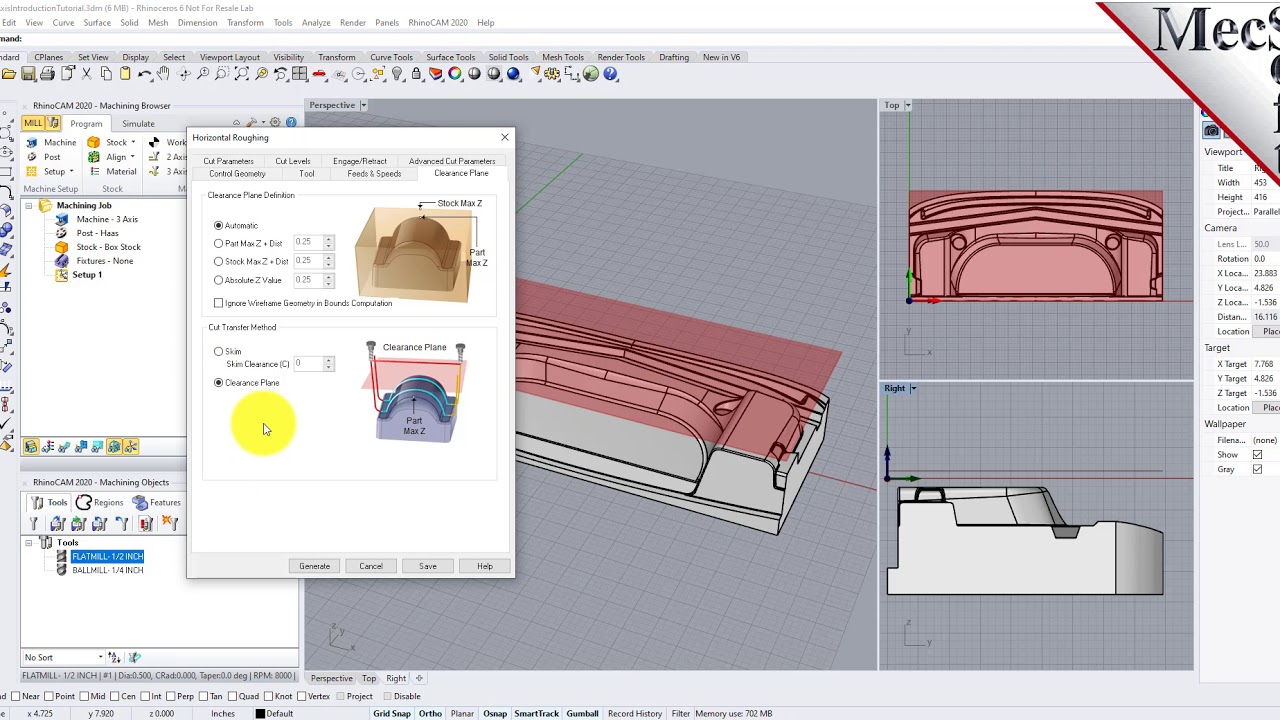Click the Skim Clearance value field
1280x720 pixels.
[x=308, y=363]
